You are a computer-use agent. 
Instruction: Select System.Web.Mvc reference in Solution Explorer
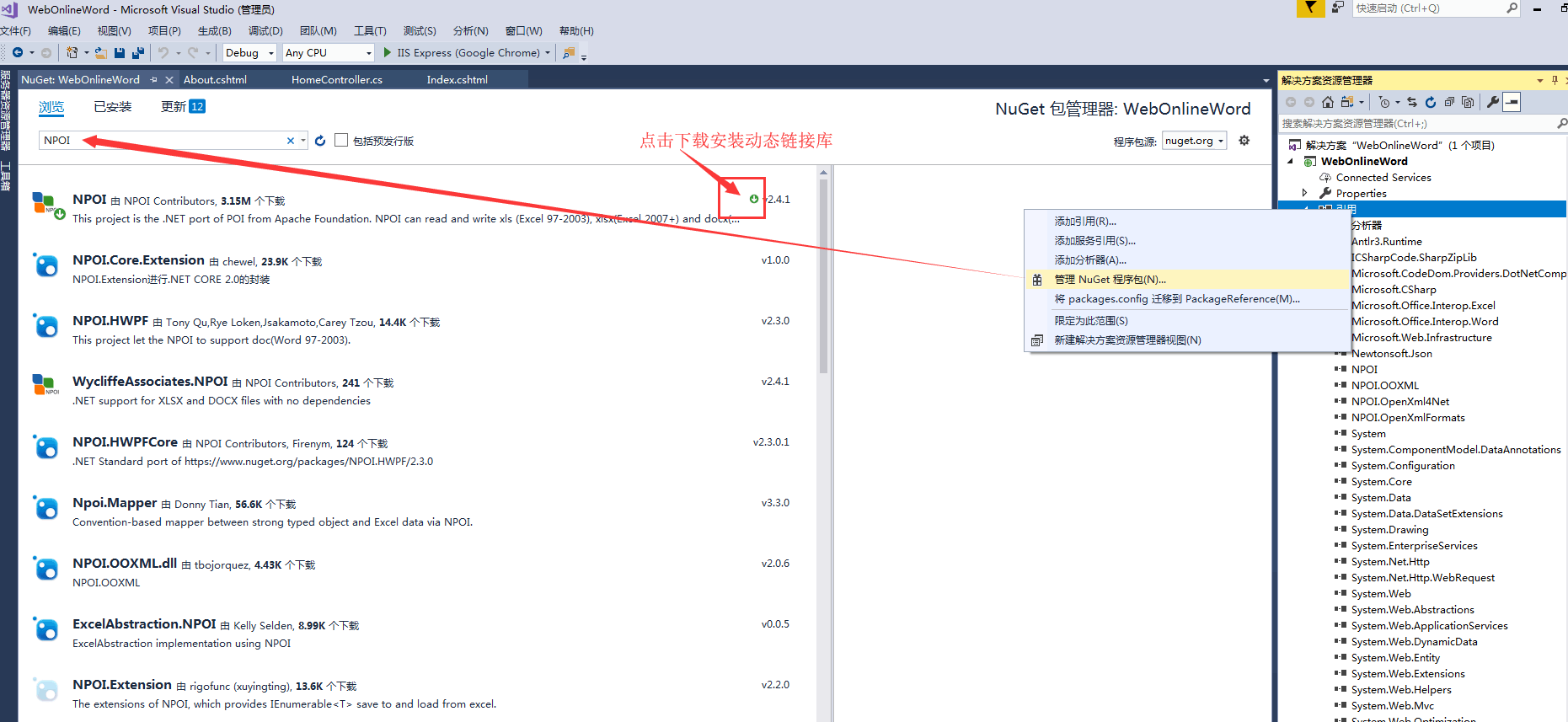coord(1392,705)
